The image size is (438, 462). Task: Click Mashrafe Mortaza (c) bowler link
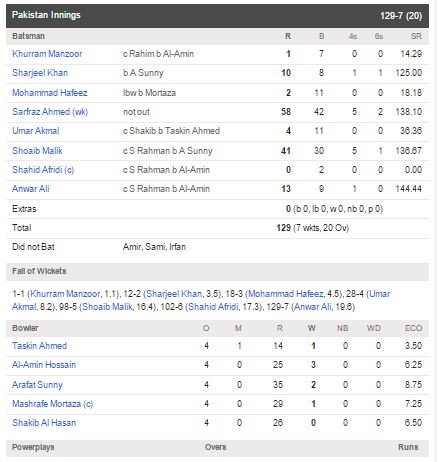pos(53,404)
